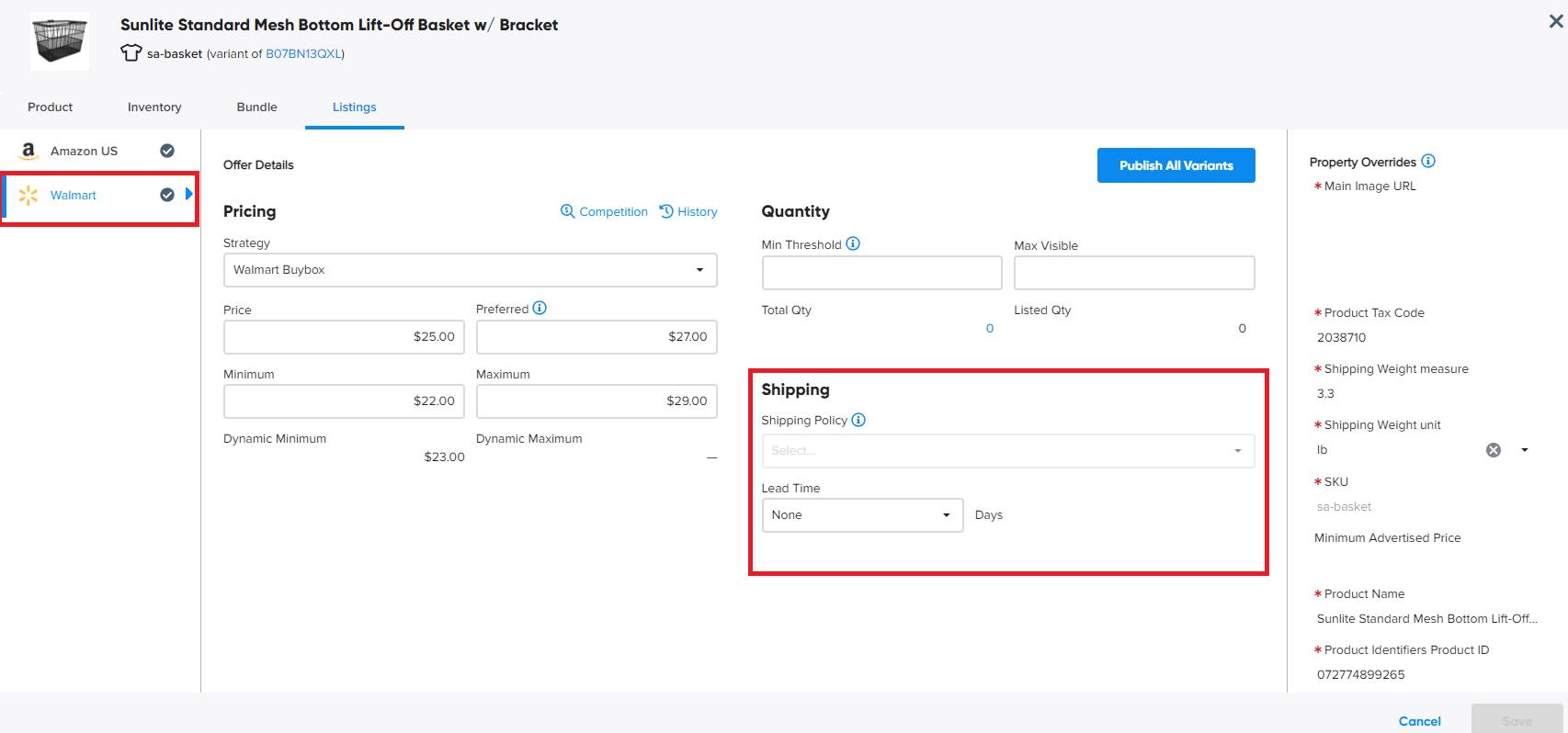Viewport: 1568px width, 733px height.
Task: Switch to the Bundle tab
Action: pyautogui.click(x=256, y=107)
